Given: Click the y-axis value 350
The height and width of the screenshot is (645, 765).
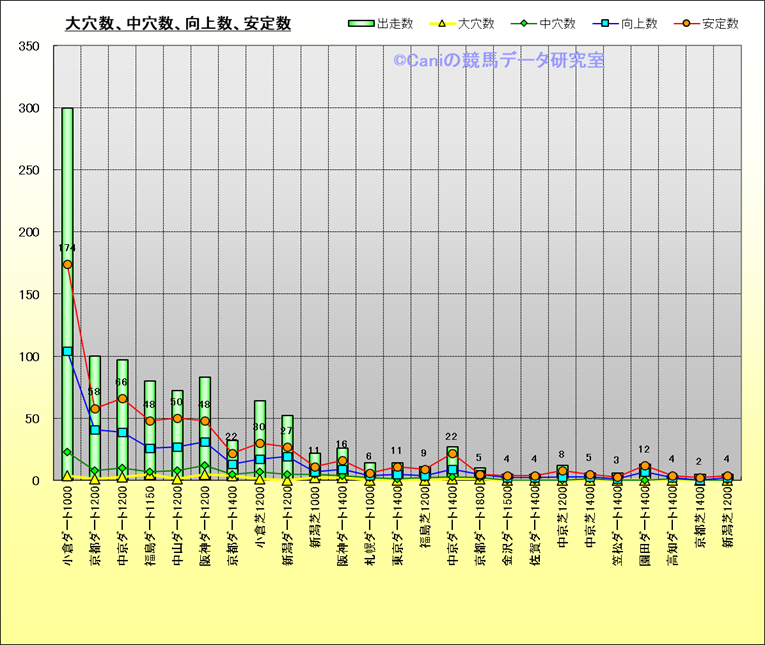Looking at the screenshot, I should pyautogui.click(x=29, y=47).
